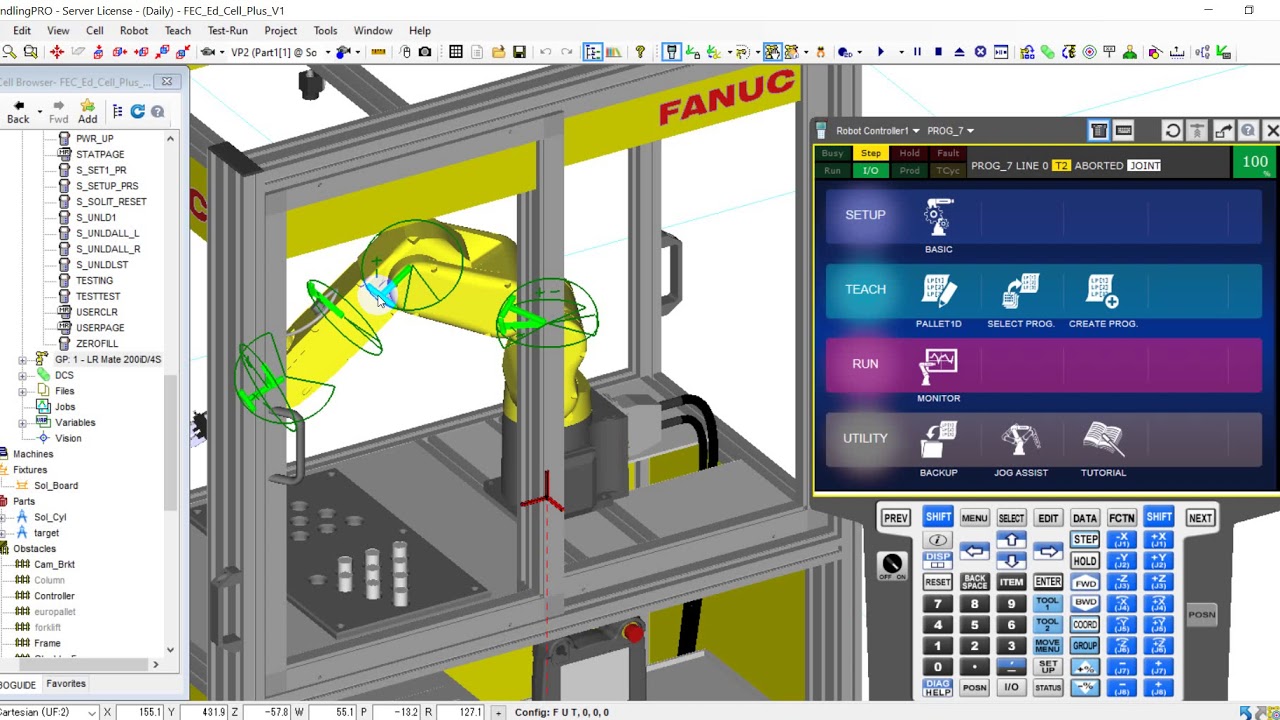Screen dimensions: 1280x720
Task: Click the help icon in Cell Browser
Action: click(x=157, y=112)
